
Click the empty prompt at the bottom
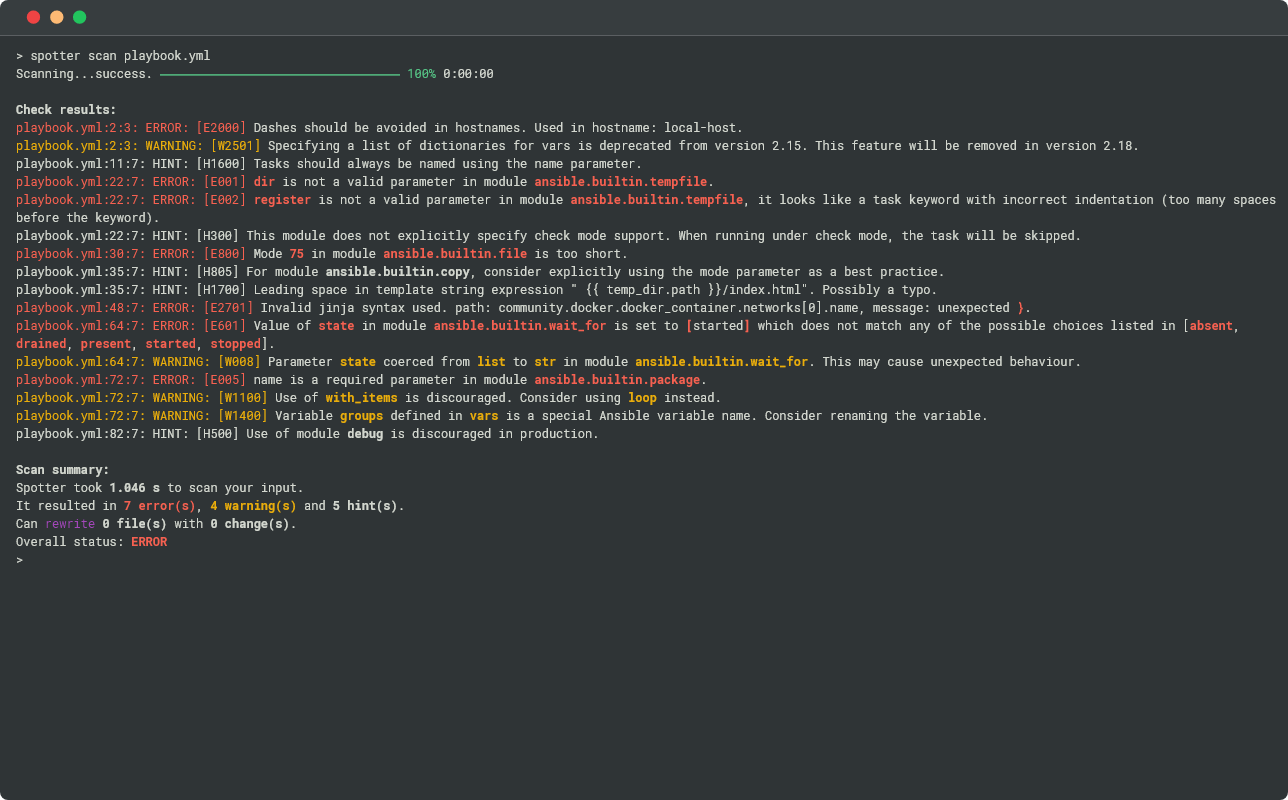pos(20,560)
